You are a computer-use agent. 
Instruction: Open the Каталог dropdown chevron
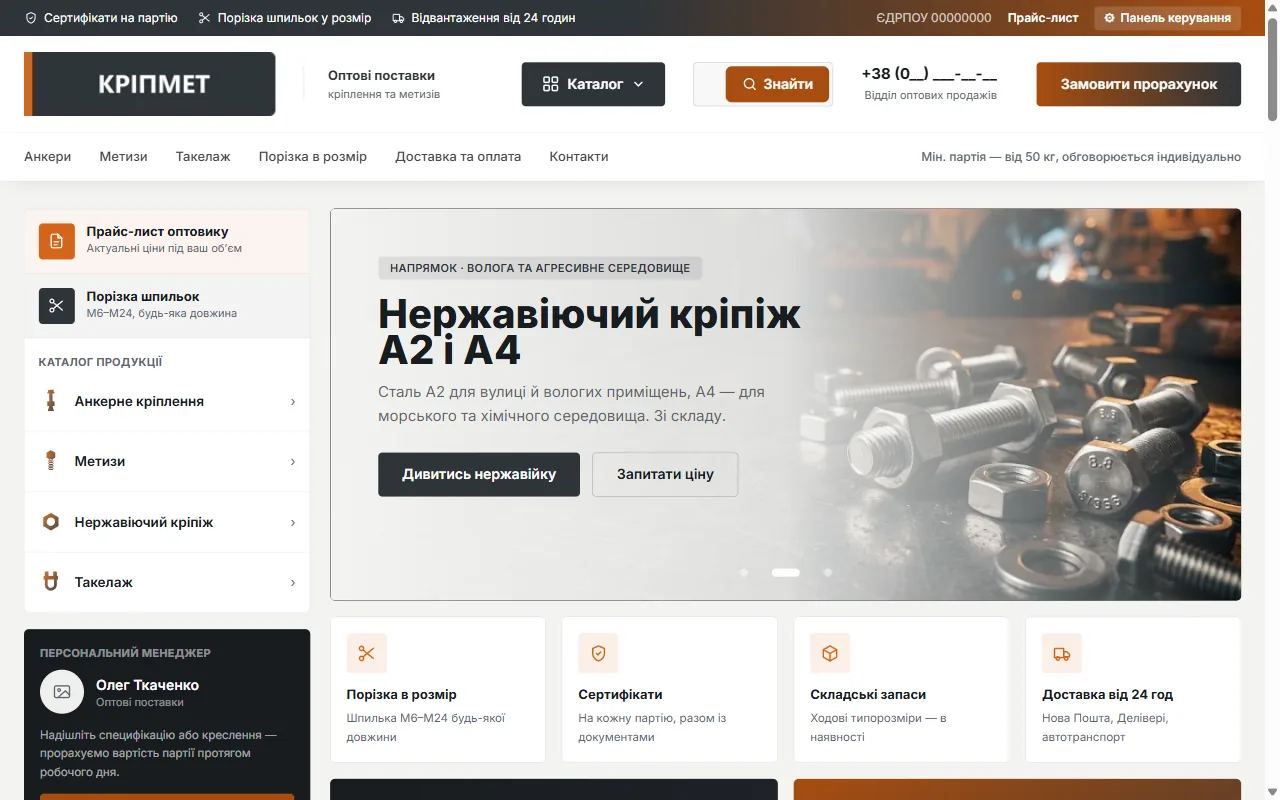pyautogui.click(x=639, y=84)
